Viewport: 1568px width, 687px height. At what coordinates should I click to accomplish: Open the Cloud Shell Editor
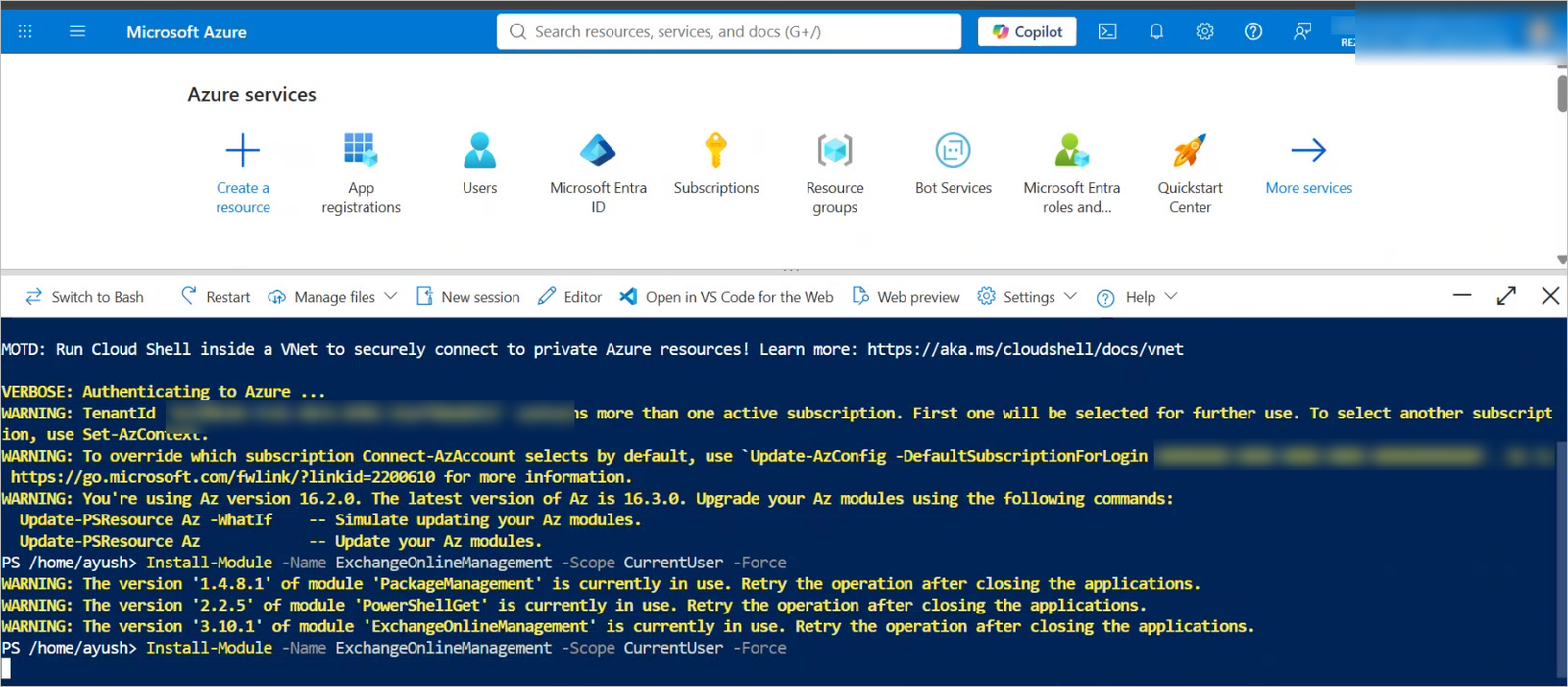click(569, 297)
